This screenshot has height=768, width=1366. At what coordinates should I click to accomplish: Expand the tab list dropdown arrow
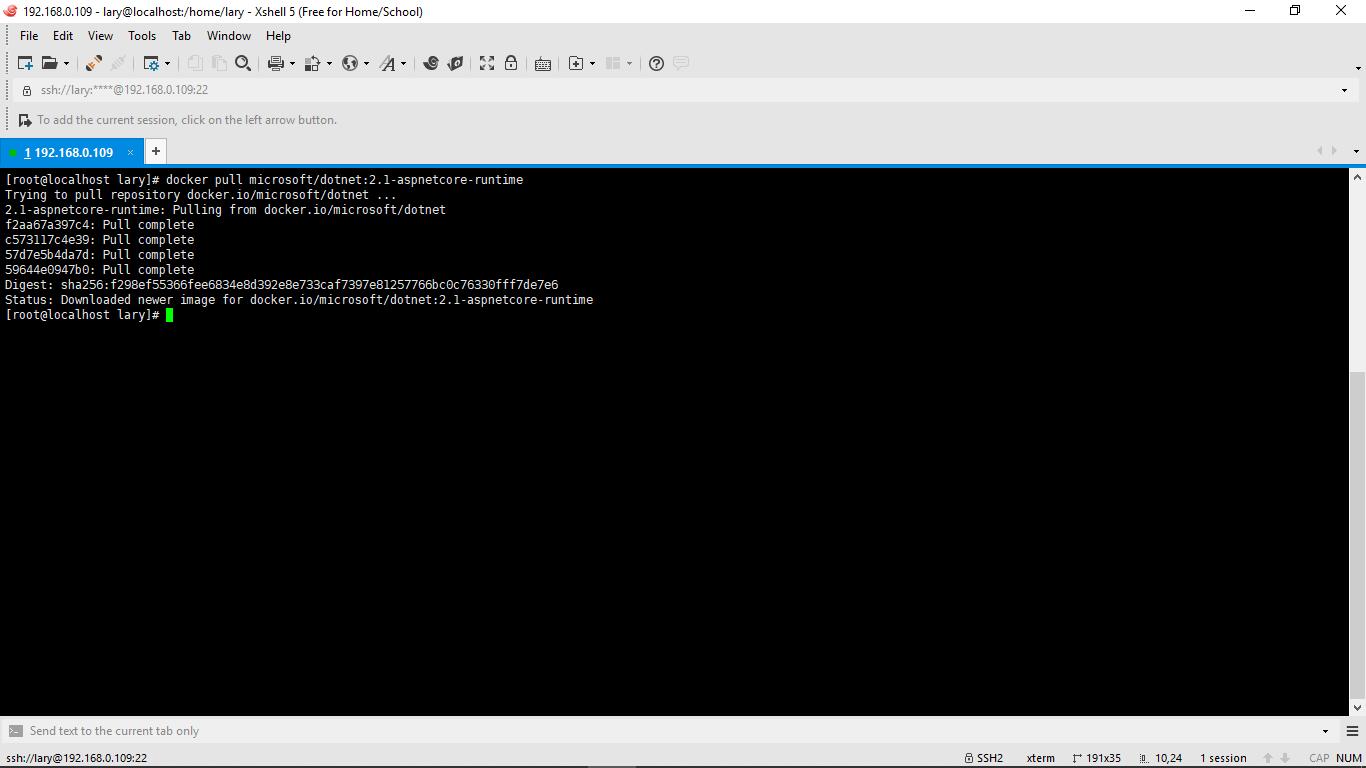pyautogui.click(x=1356, y=152)
